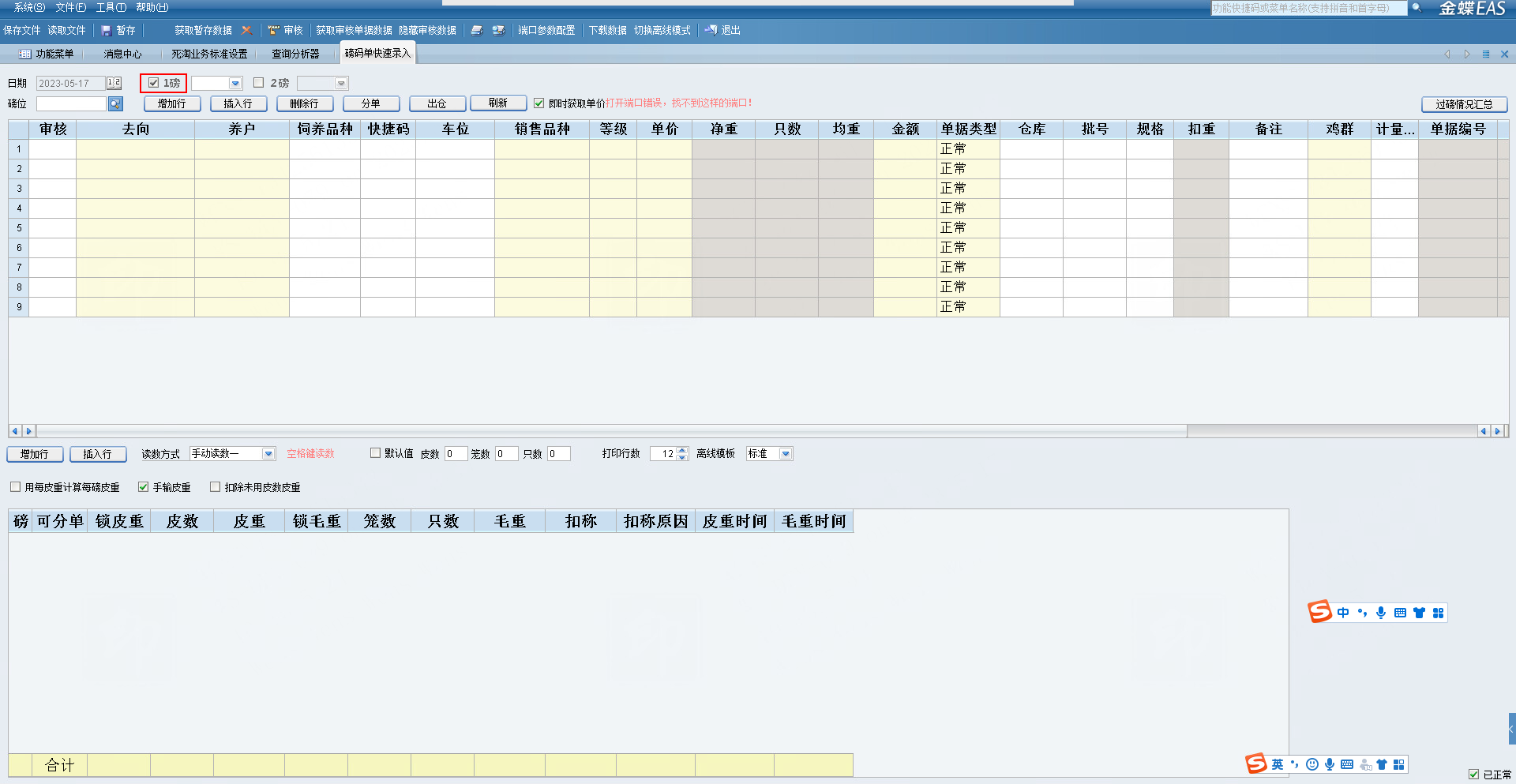
Task: Open soft keyboard on the 英 input bar
Action: tap(1347, 764)
